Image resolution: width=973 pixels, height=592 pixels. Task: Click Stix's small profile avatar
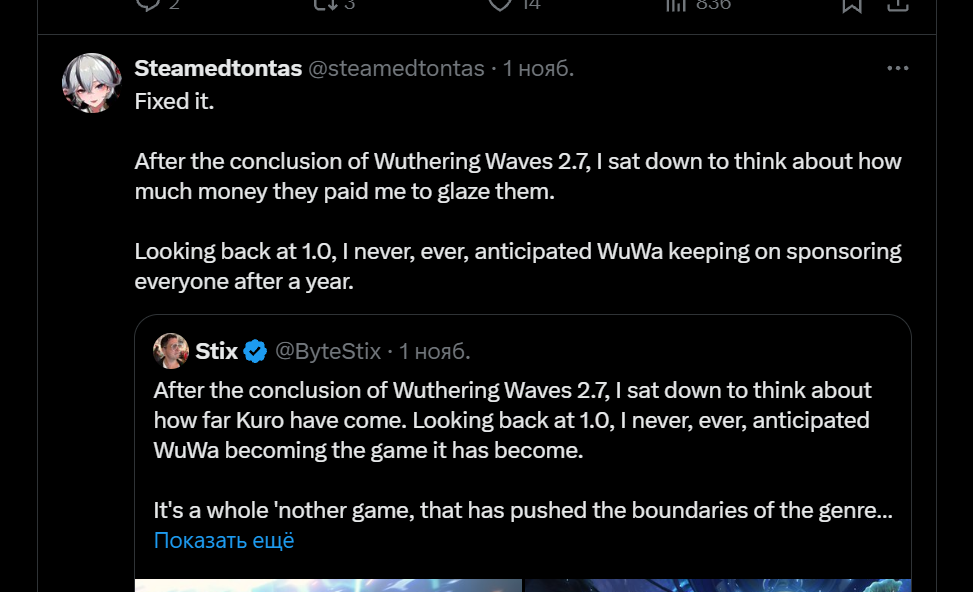tap(171, 351)
